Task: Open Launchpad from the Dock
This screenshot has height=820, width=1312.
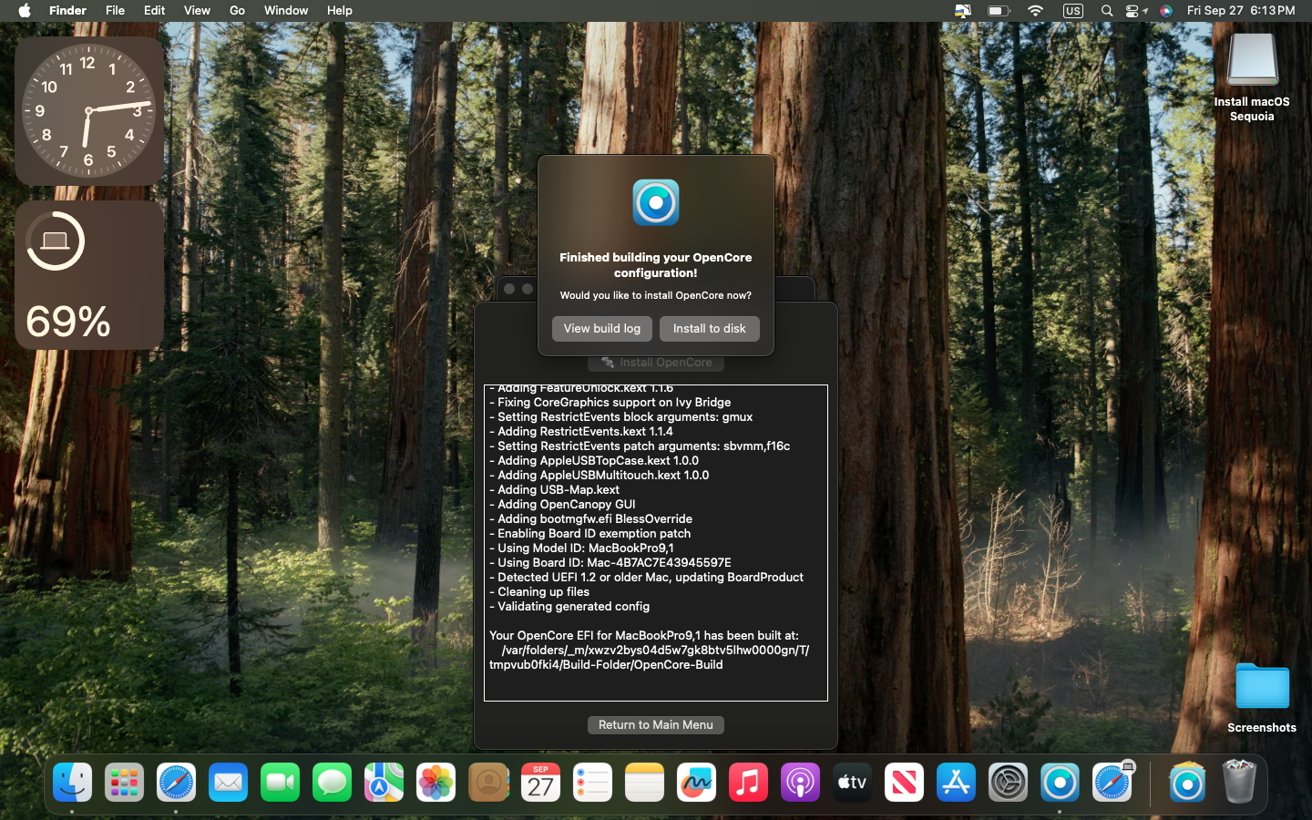Action: [124, 782]
